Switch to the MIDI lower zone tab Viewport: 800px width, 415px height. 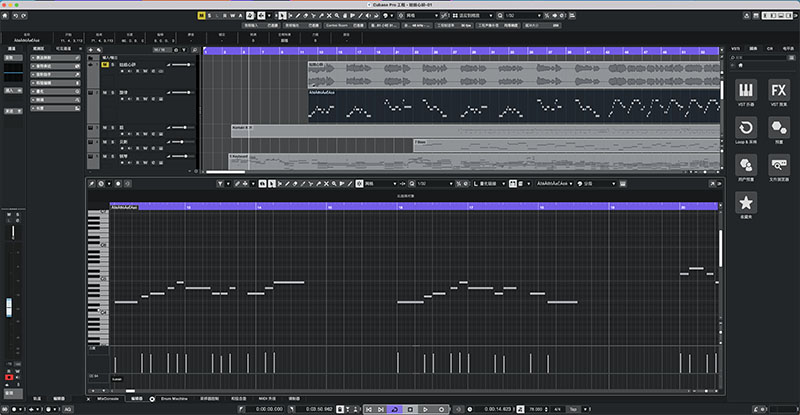click(267, 399)
